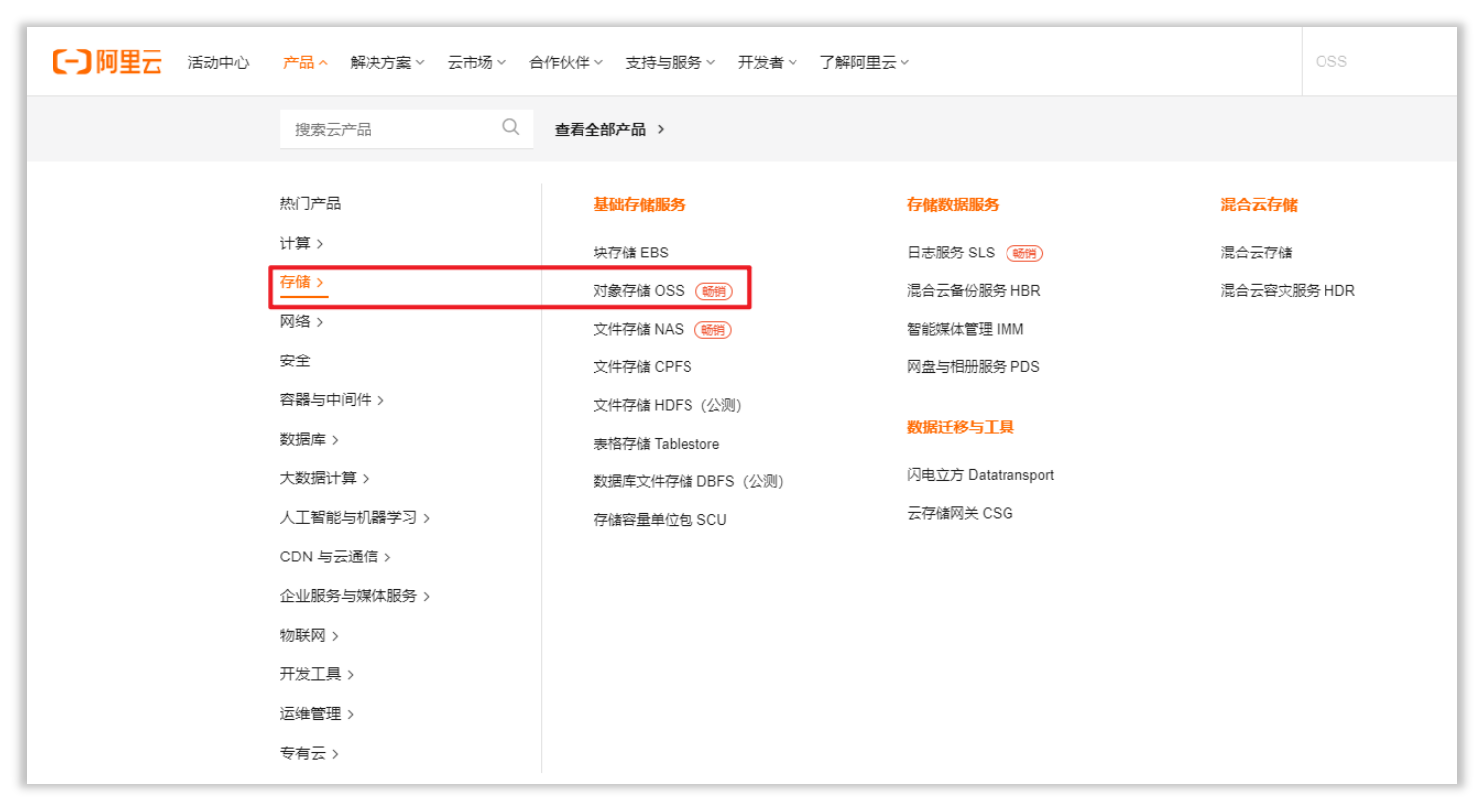
Task: Select 专有云 category
Action: tap(309, 753)
